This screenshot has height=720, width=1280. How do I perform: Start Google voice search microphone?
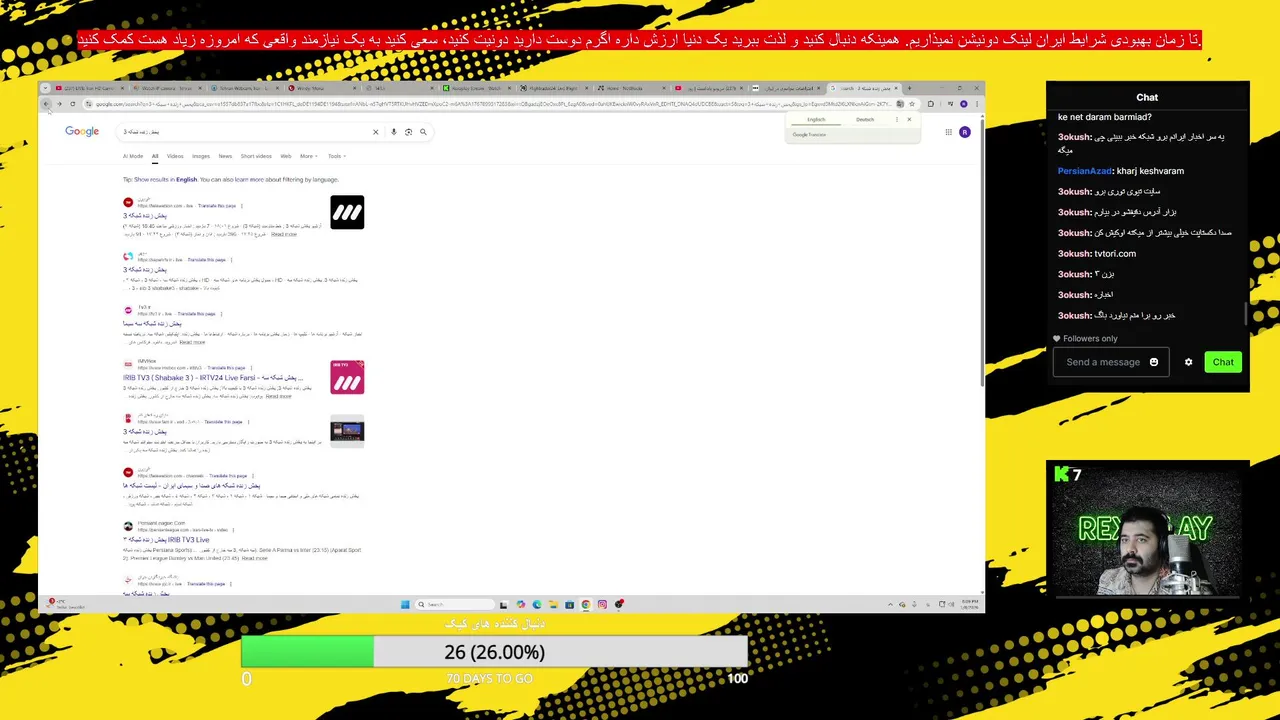coord(394,132)
